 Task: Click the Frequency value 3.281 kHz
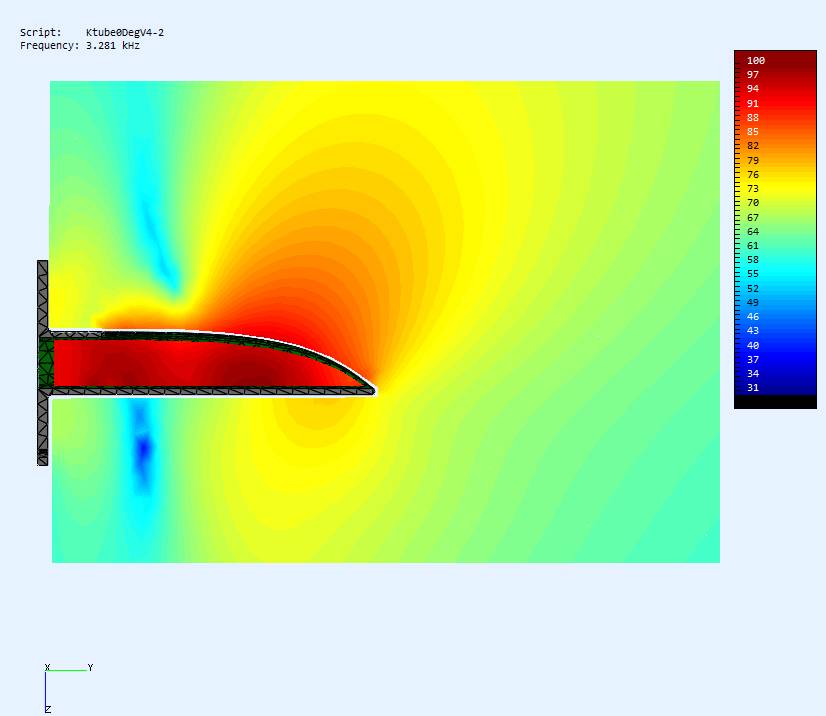pyautogui.click(x=113, y=46)
